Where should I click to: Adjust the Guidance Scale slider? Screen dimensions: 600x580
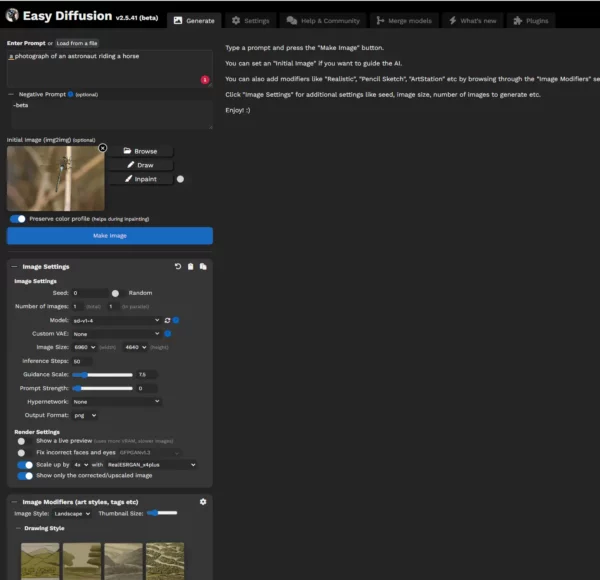pyautogui.click(x=102, y=375)
